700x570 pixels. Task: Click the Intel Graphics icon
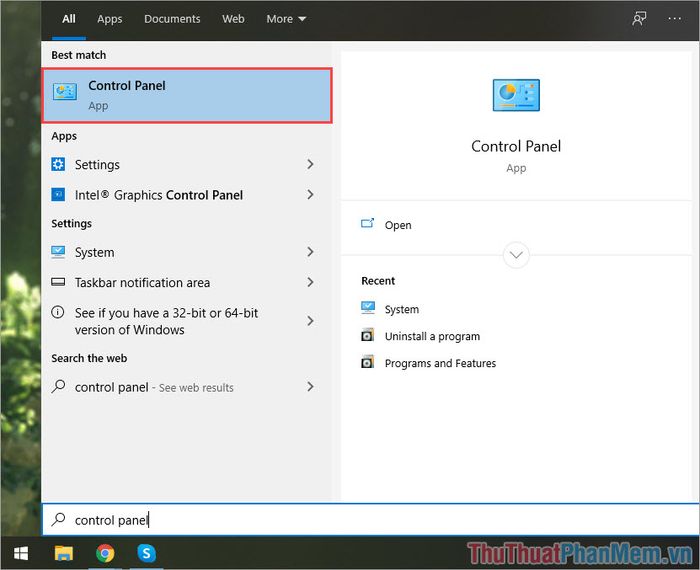[x=58, y=195]
